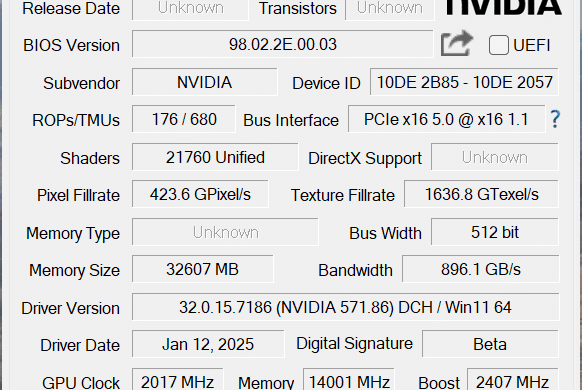Viewport: 582px width, 390px height.
Task: Click the BIOS export share icon
Action: tap(457, 44)
